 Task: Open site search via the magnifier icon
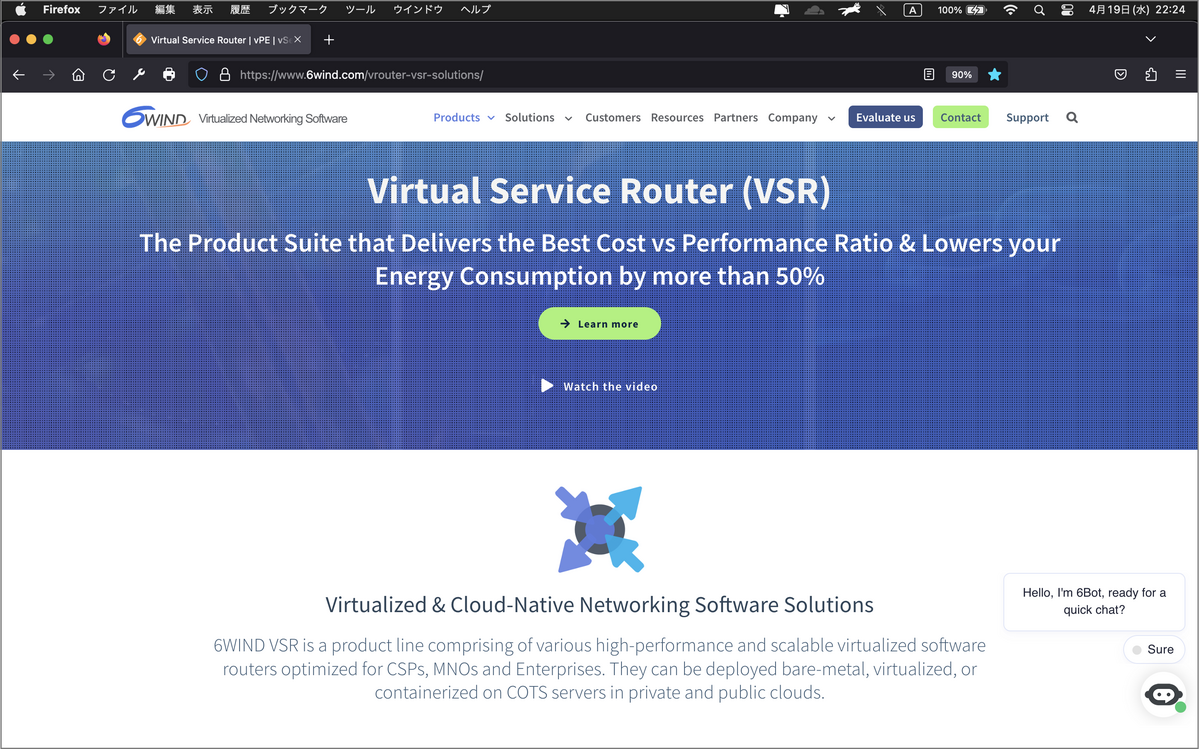pyautogui.click(x=1071, y=117)
